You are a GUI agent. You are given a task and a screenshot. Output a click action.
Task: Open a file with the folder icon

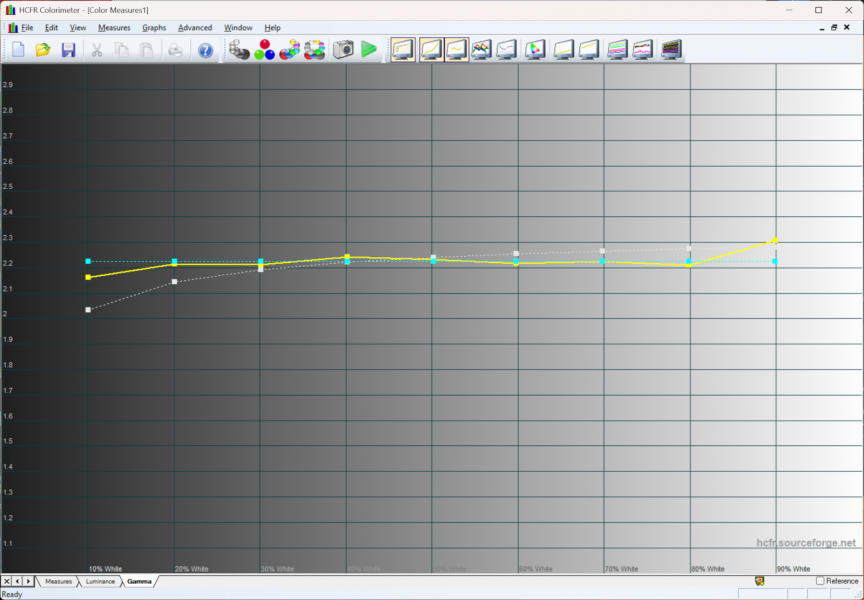pyautogui.click(x=43, y=49)
